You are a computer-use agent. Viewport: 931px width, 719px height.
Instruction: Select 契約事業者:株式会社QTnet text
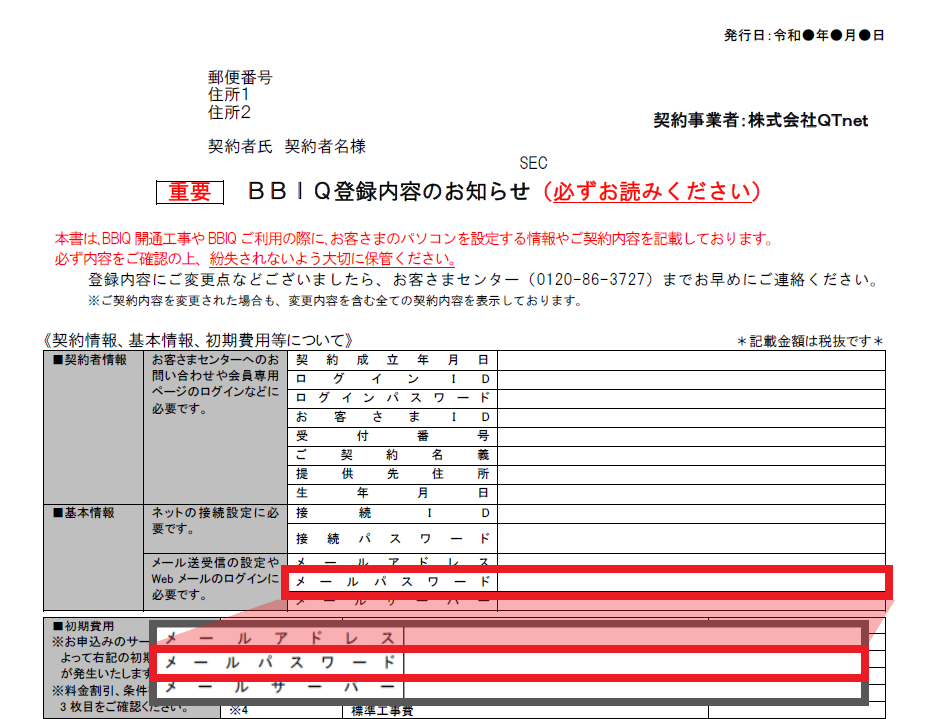pyautogui.click(x=761, y=121)
